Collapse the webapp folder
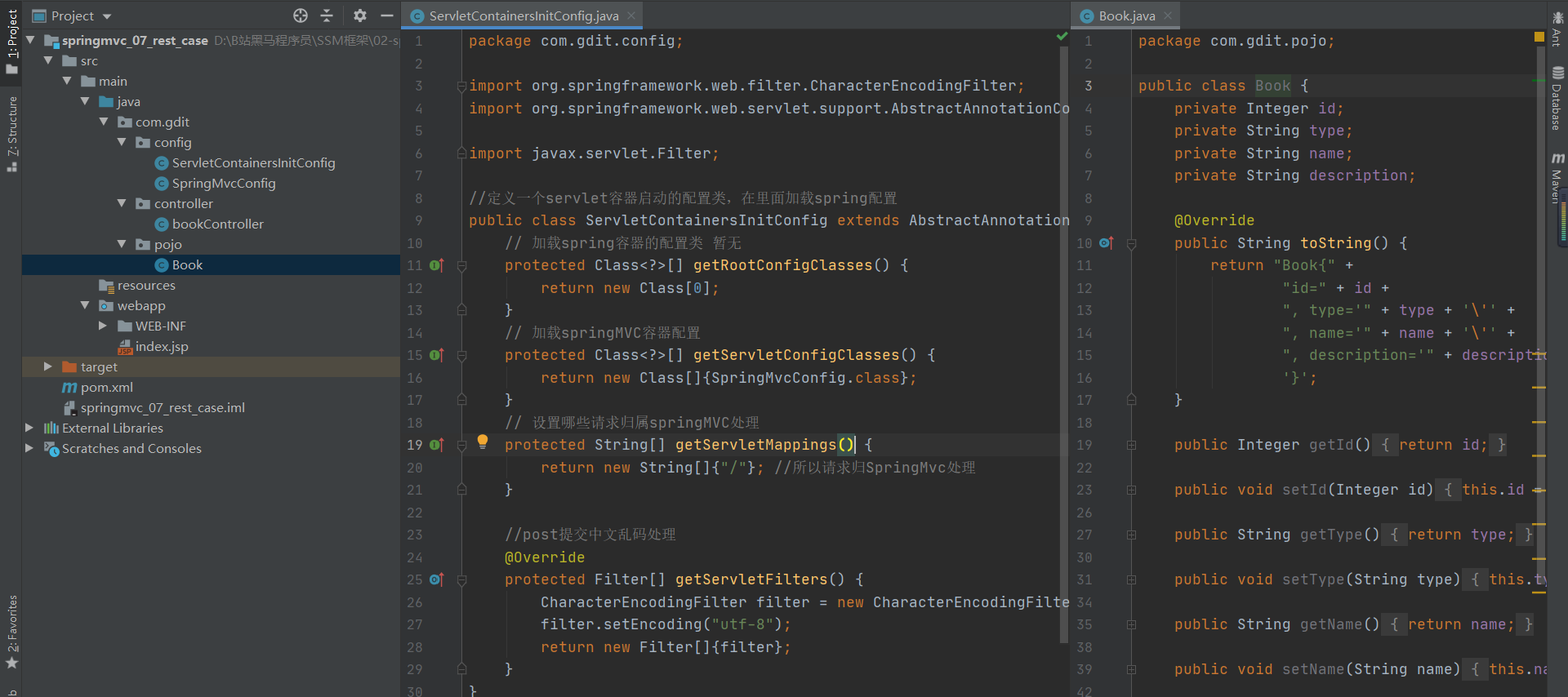1568x697 pixels. [85, 305]
